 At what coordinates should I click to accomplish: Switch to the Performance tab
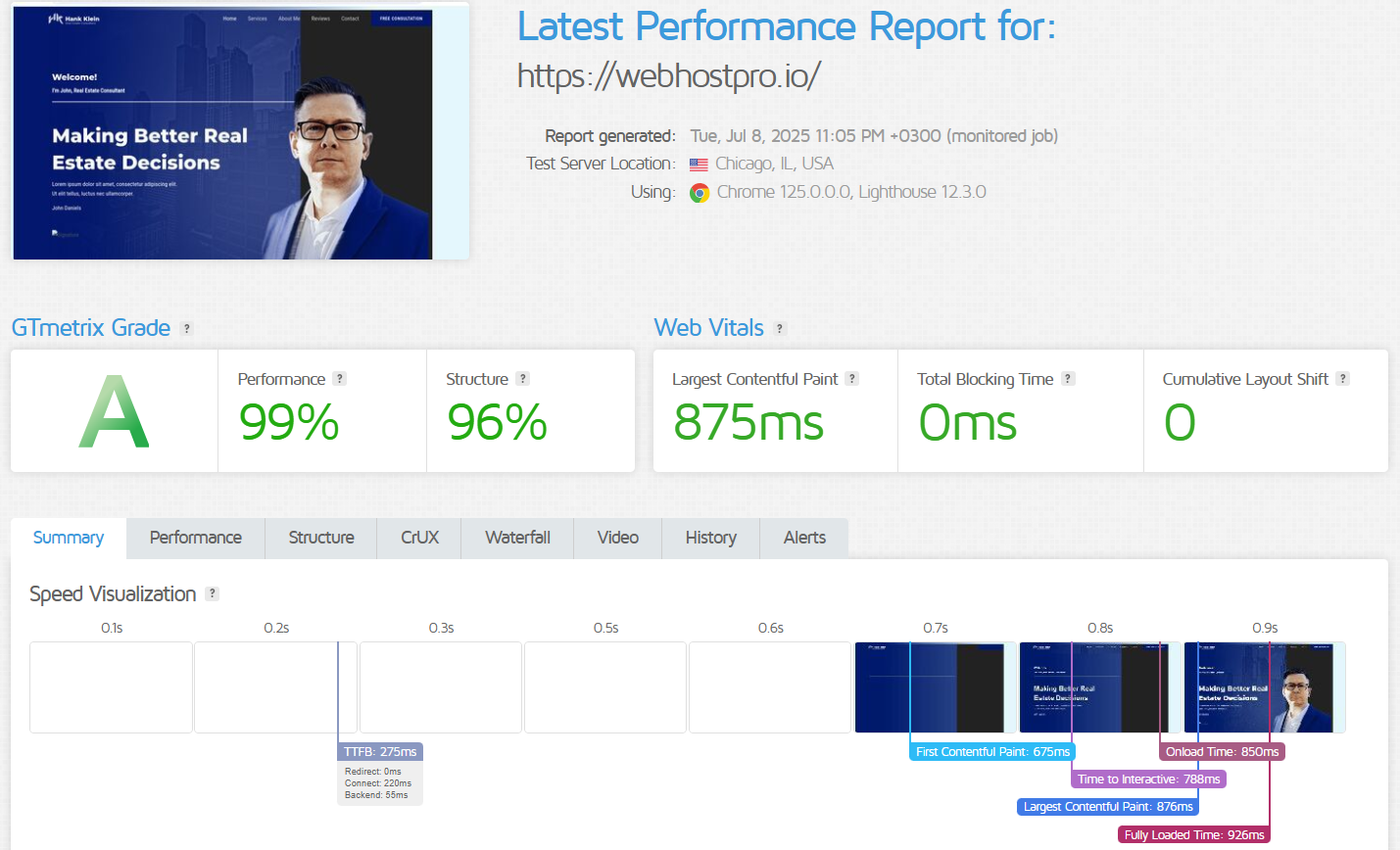(x=196, y=538)
